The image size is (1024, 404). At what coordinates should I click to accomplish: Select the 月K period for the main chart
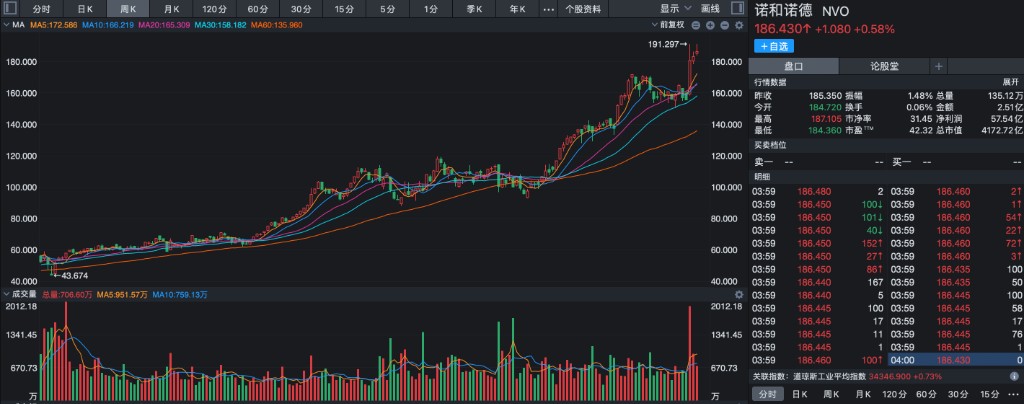[171, 8]
